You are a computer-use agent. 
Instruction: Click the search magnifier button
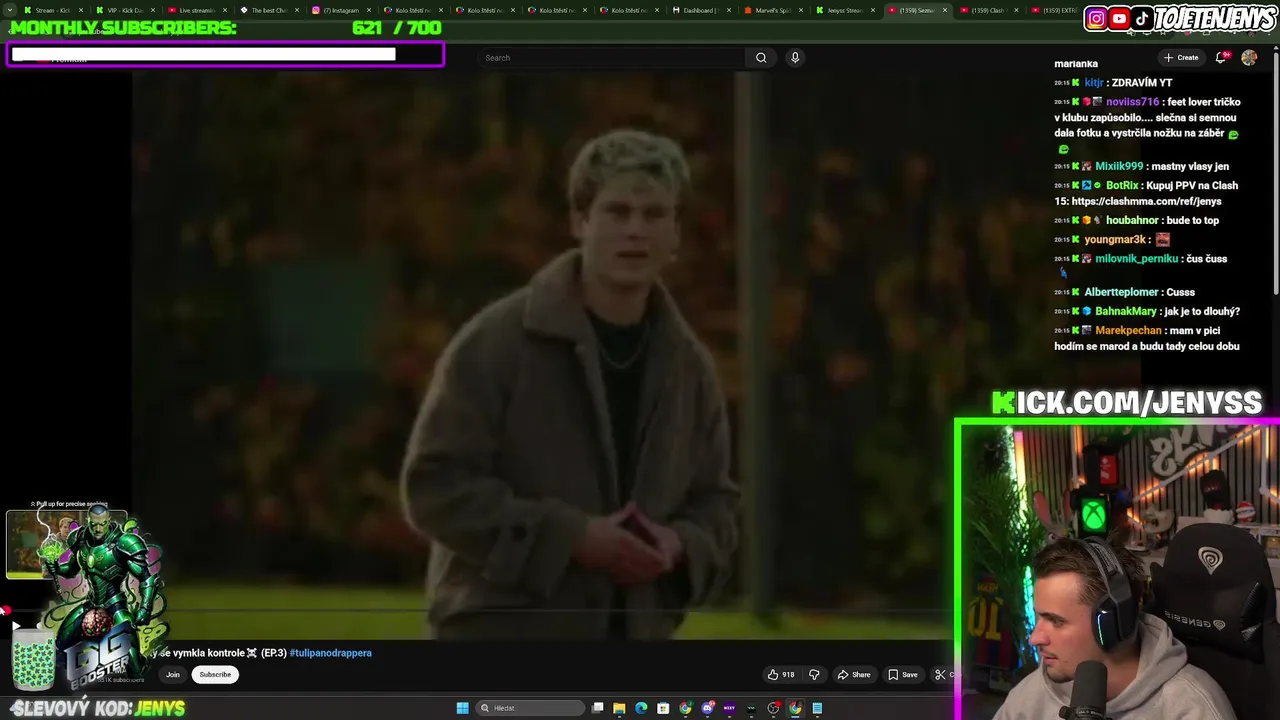(761, 58)
